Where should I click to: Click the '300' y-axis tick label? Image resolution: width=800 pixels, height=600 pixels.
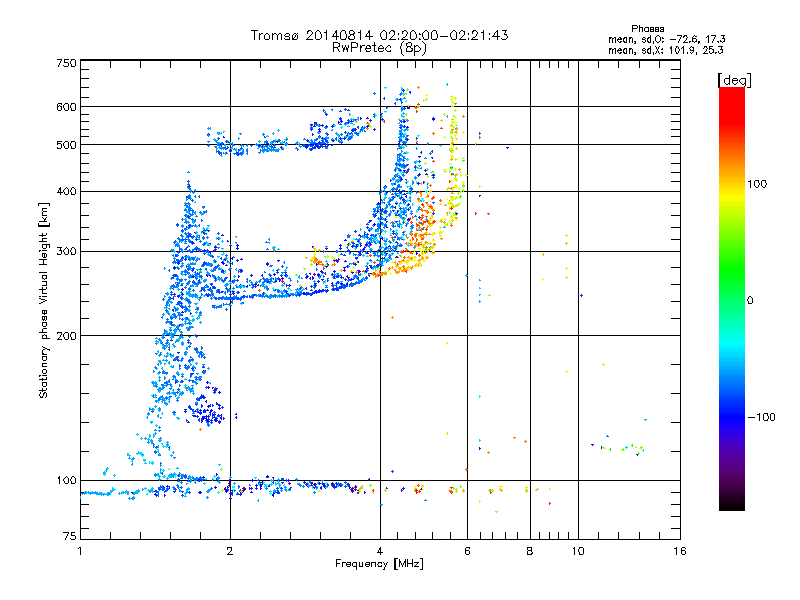66,252
